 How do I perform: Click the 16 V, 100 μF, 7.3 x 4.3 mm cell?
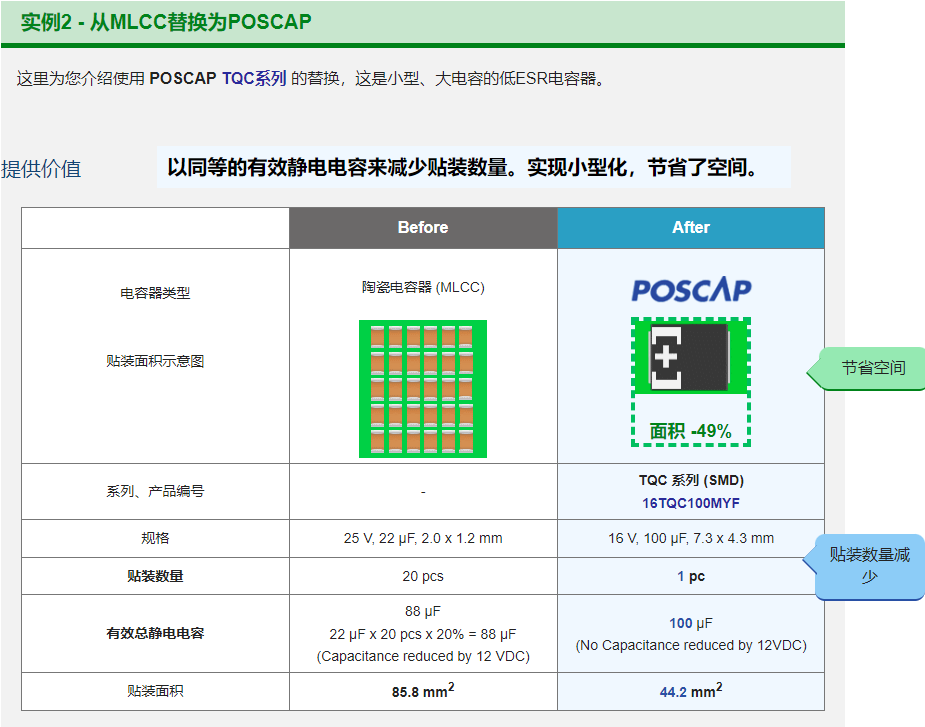pyautogui.click(x=691, y=538)
